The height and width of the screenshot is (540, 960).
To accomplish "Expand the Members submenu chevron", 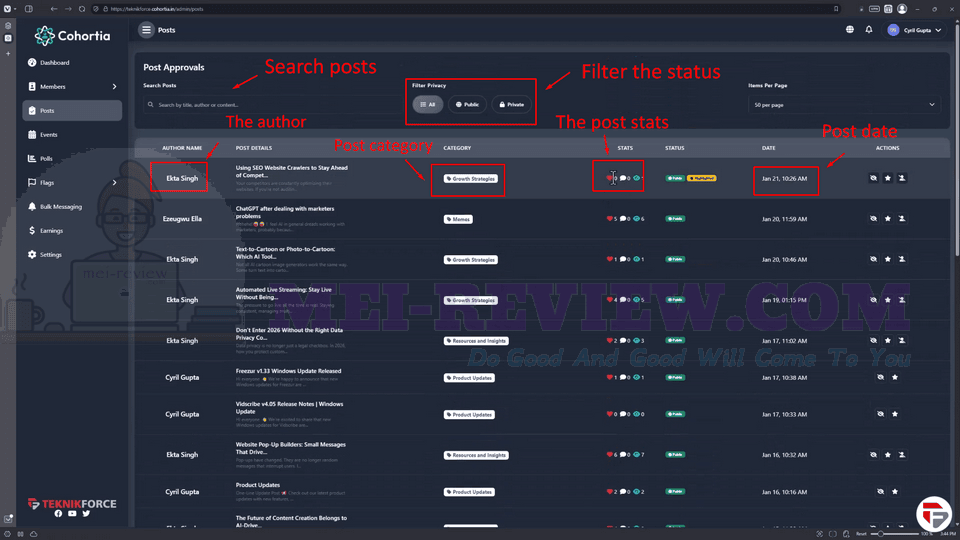I will pyautogui.click(x=114, y=87).
